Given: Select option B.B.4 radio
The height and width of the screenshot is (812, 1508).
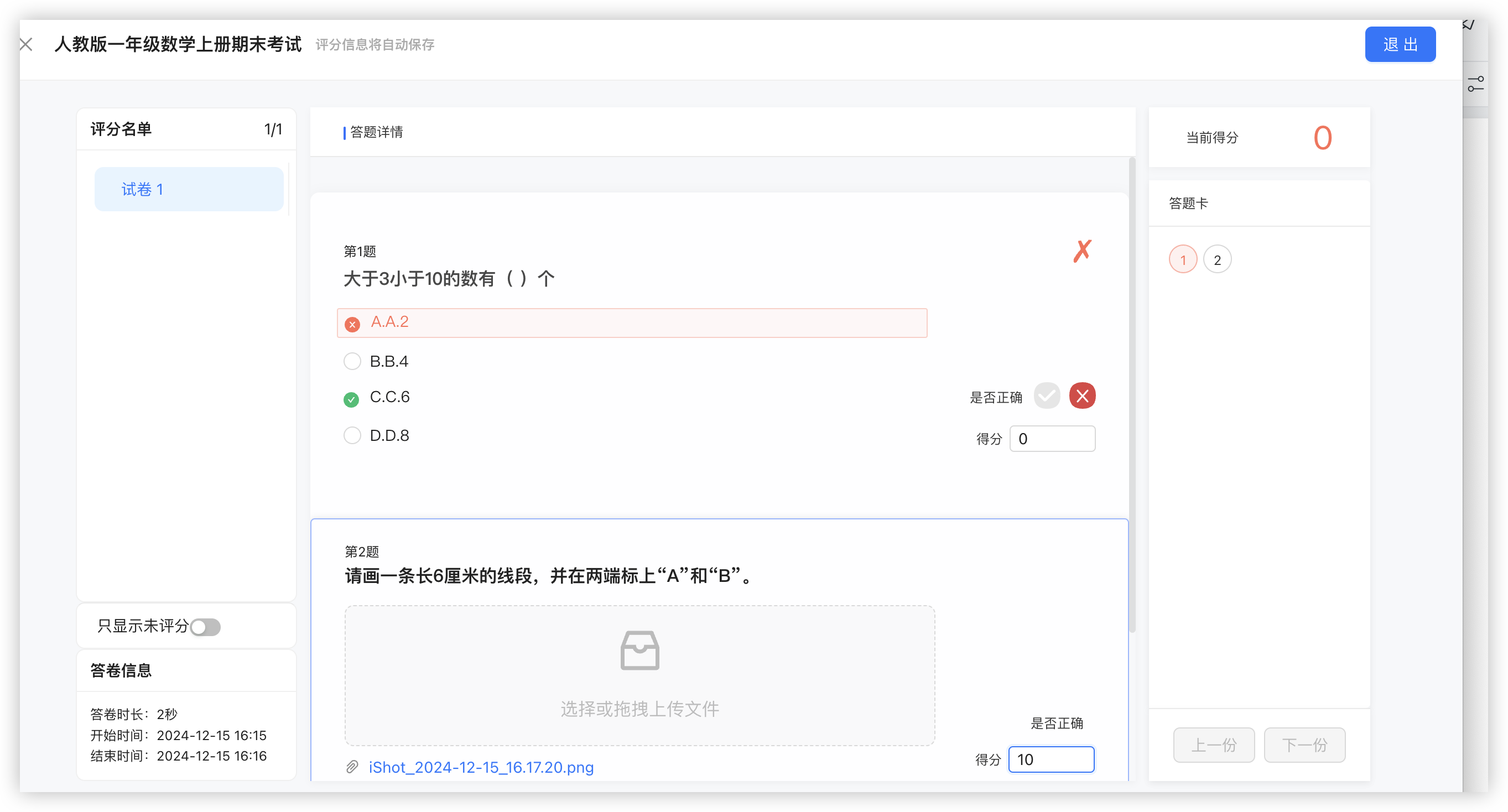Looking at the screenshot, I should click(x=352, y=361).
